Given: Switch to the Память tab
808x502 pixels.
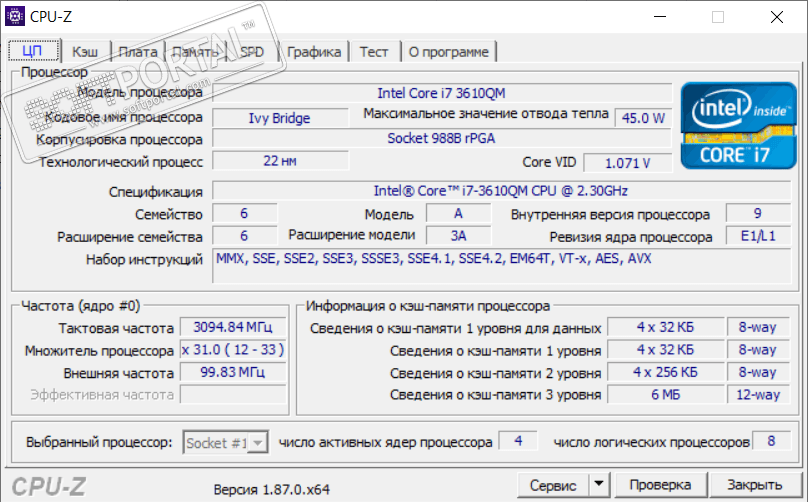Looking at the screenshot, I should [x=195, y=52].
